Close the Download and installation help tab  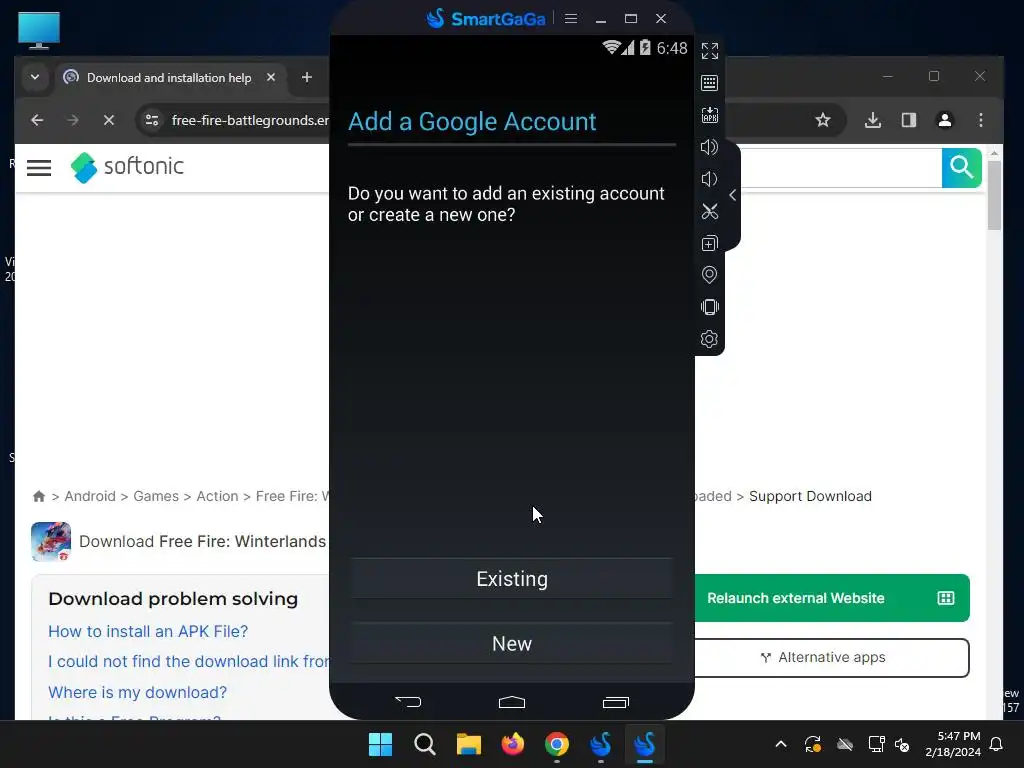tap(271, 77)
